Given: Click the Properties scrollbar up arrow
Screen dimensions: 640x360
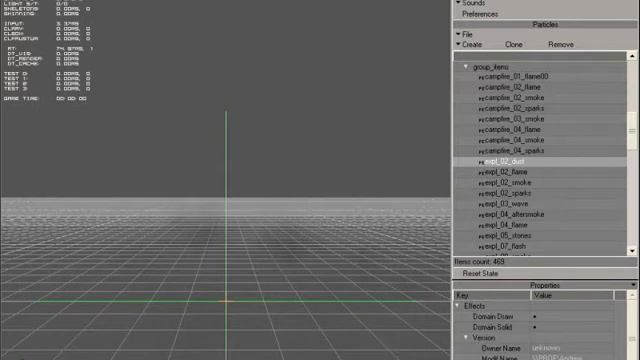Looking at the screenshot, I should 632,295.
